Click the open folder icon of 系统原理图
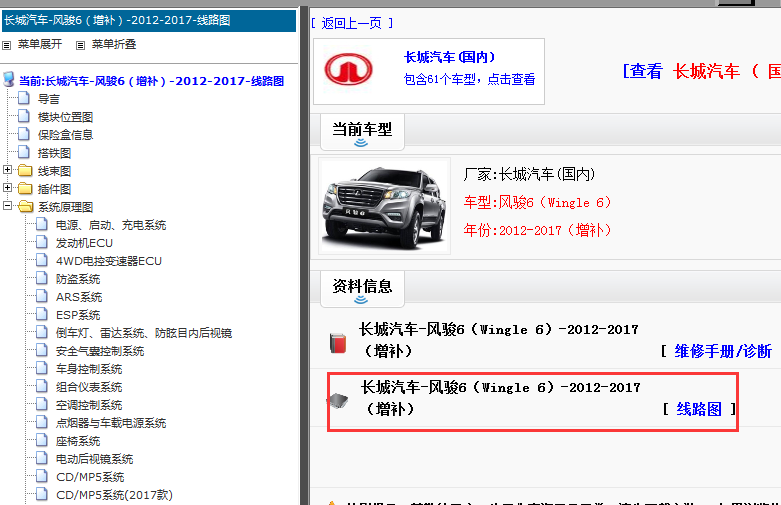This screenshot has width=781, height=505. [25, 207]
